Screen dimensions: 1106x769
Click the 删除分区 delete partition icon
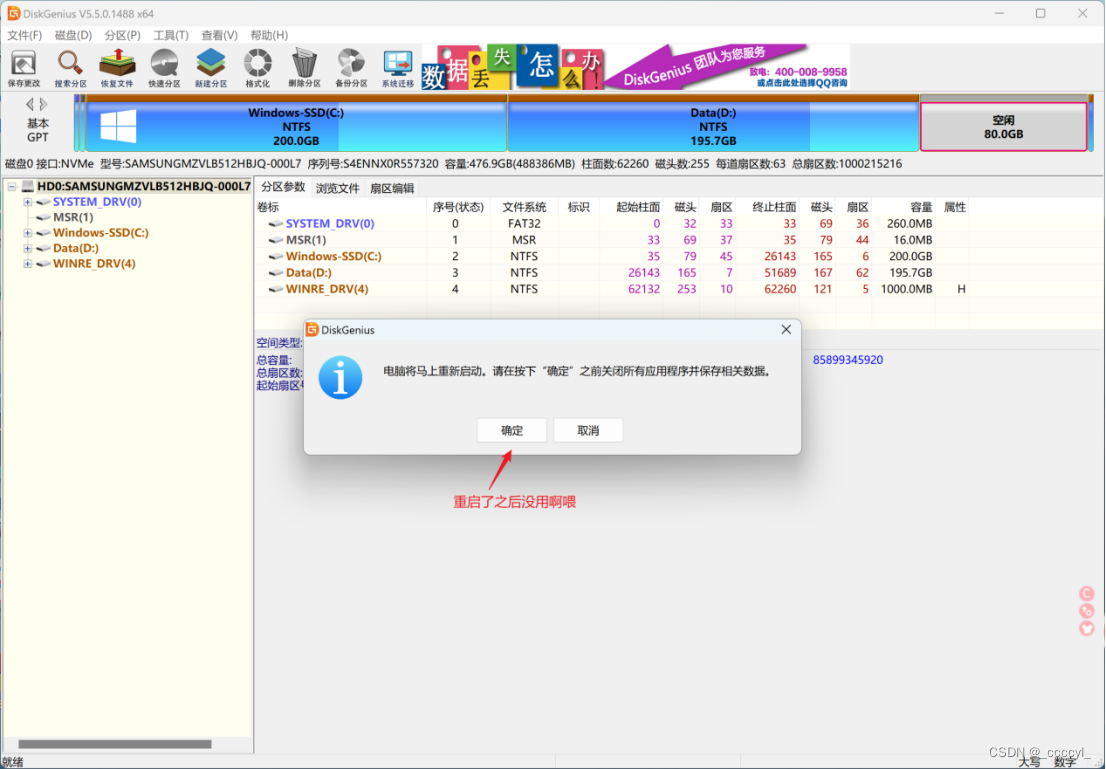pyautogui.click(x=304, y=68)
